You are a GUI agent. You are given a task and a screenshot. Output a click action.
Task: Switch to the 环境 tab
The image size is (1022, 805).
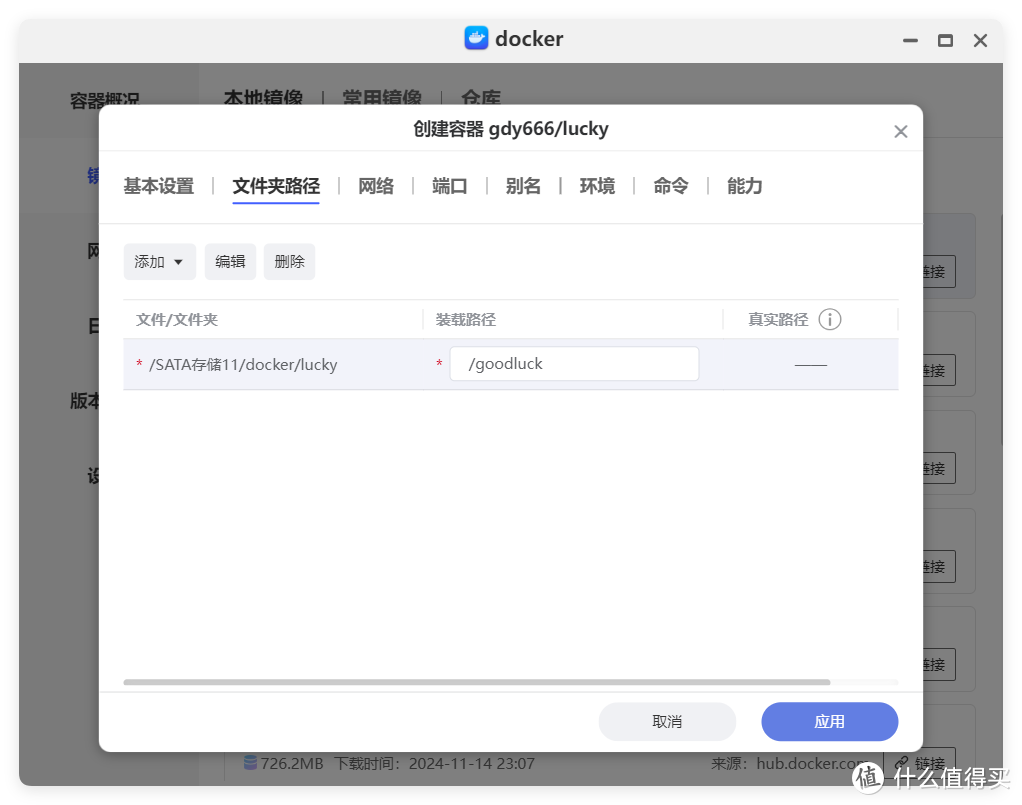[x=597, y=186]
